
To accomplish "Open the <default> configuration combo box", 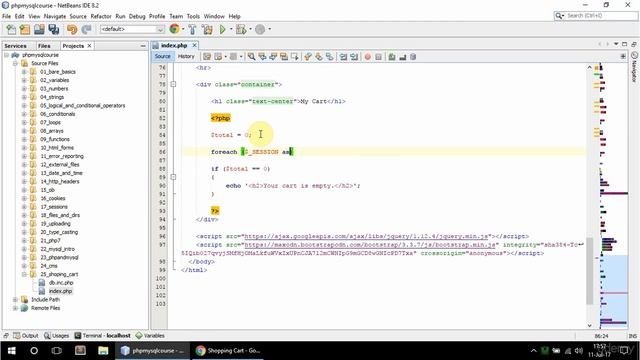I will click(132, 29).
